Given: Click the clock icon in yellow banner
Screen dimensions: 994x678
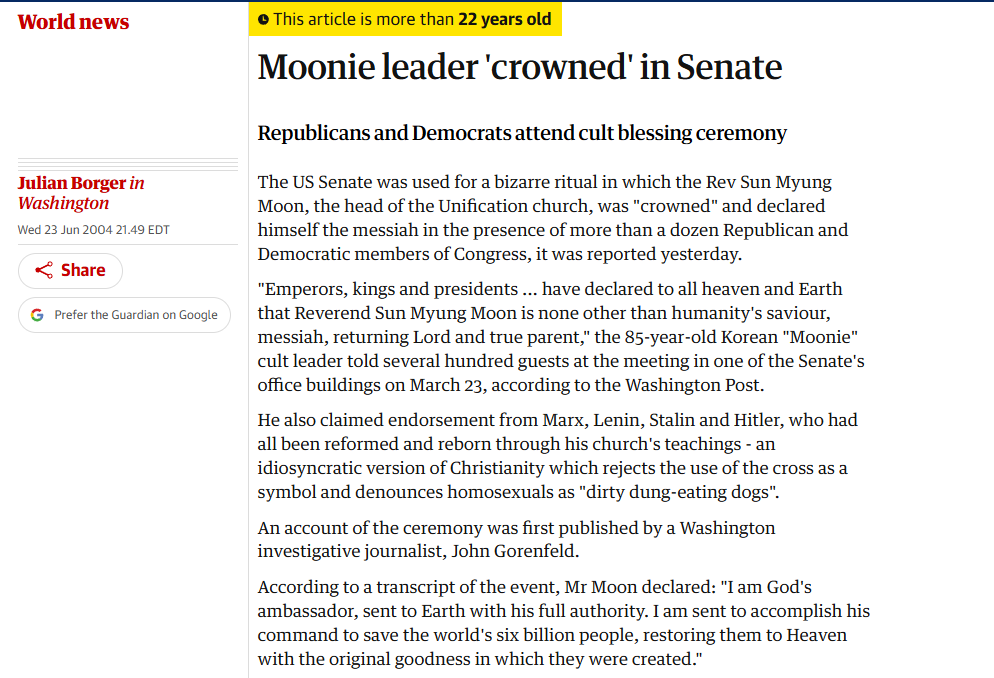Looking at the screenshot, I should 263,20.
